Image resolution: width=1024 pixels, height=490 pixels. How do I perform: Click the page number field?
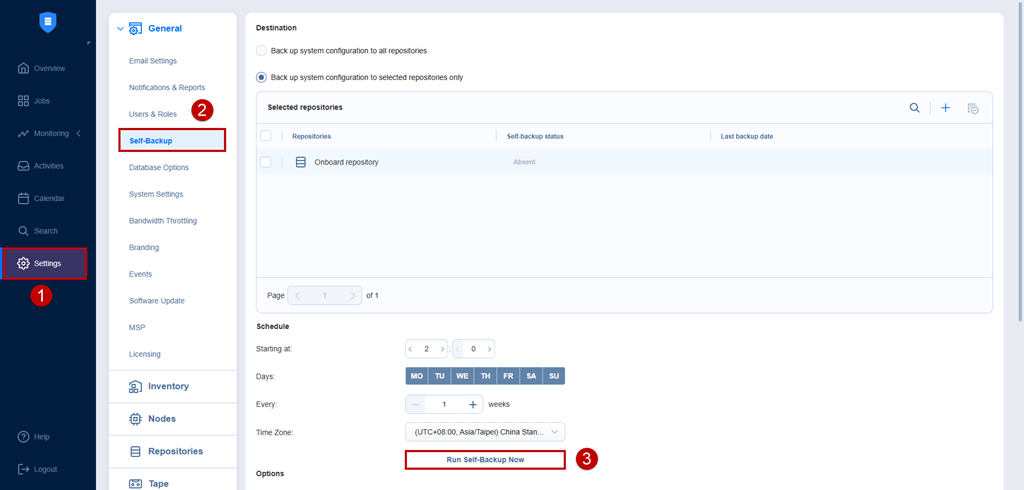click(325, 295)
